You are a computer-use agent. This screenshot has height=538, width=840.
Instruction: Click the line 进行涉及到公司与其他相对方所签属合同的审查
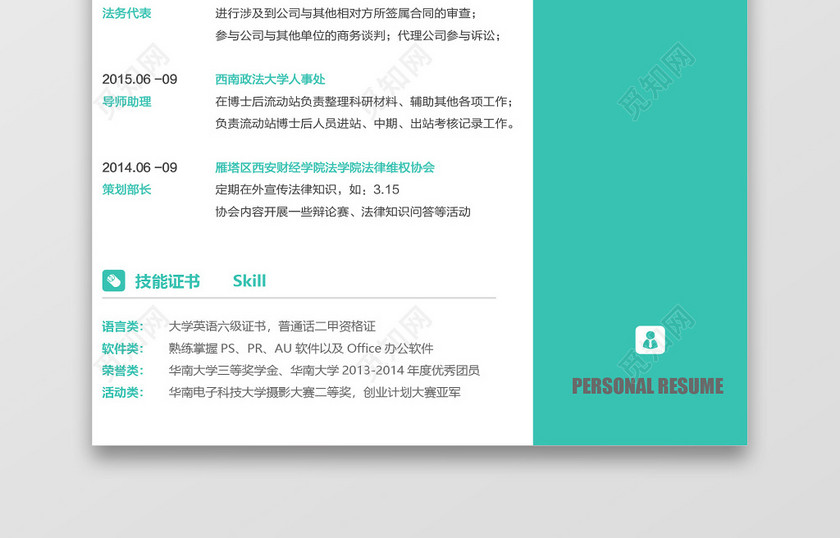pyautogui.click(x=346, y=13)
